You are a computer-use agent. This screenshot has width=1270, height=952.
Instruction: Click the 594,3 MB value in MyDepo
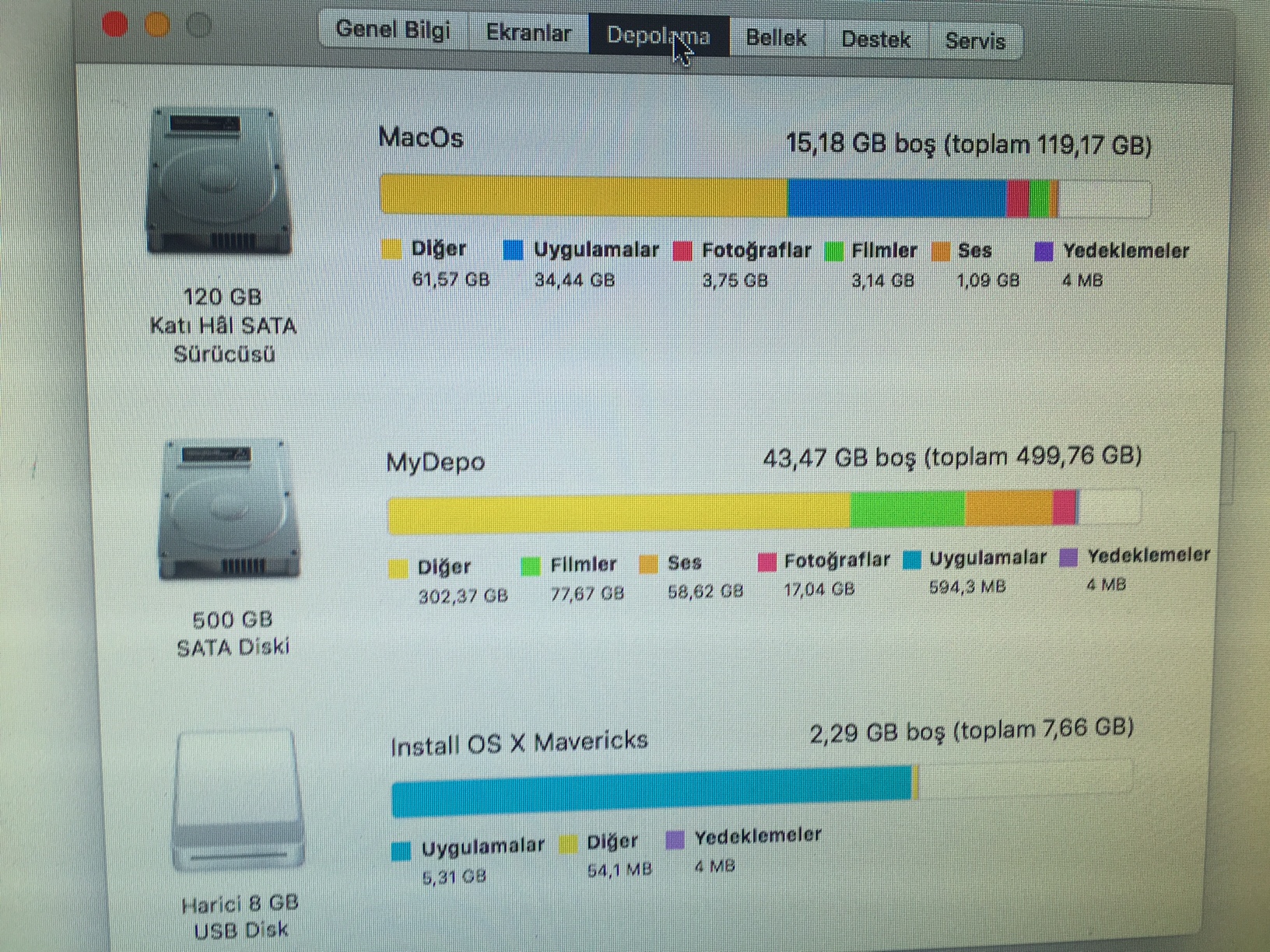point(967,587)
